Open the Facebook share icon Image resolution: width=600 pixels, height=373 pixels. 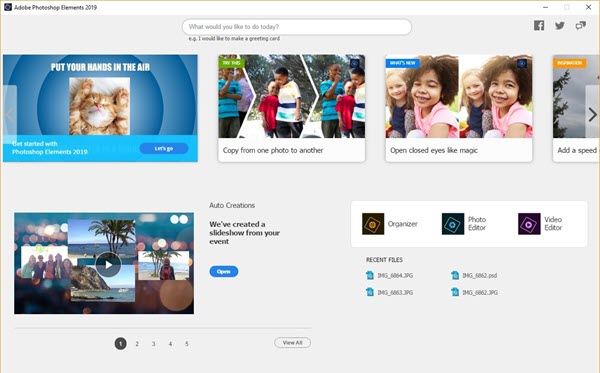pyautogui.click(x=539, y=26)
